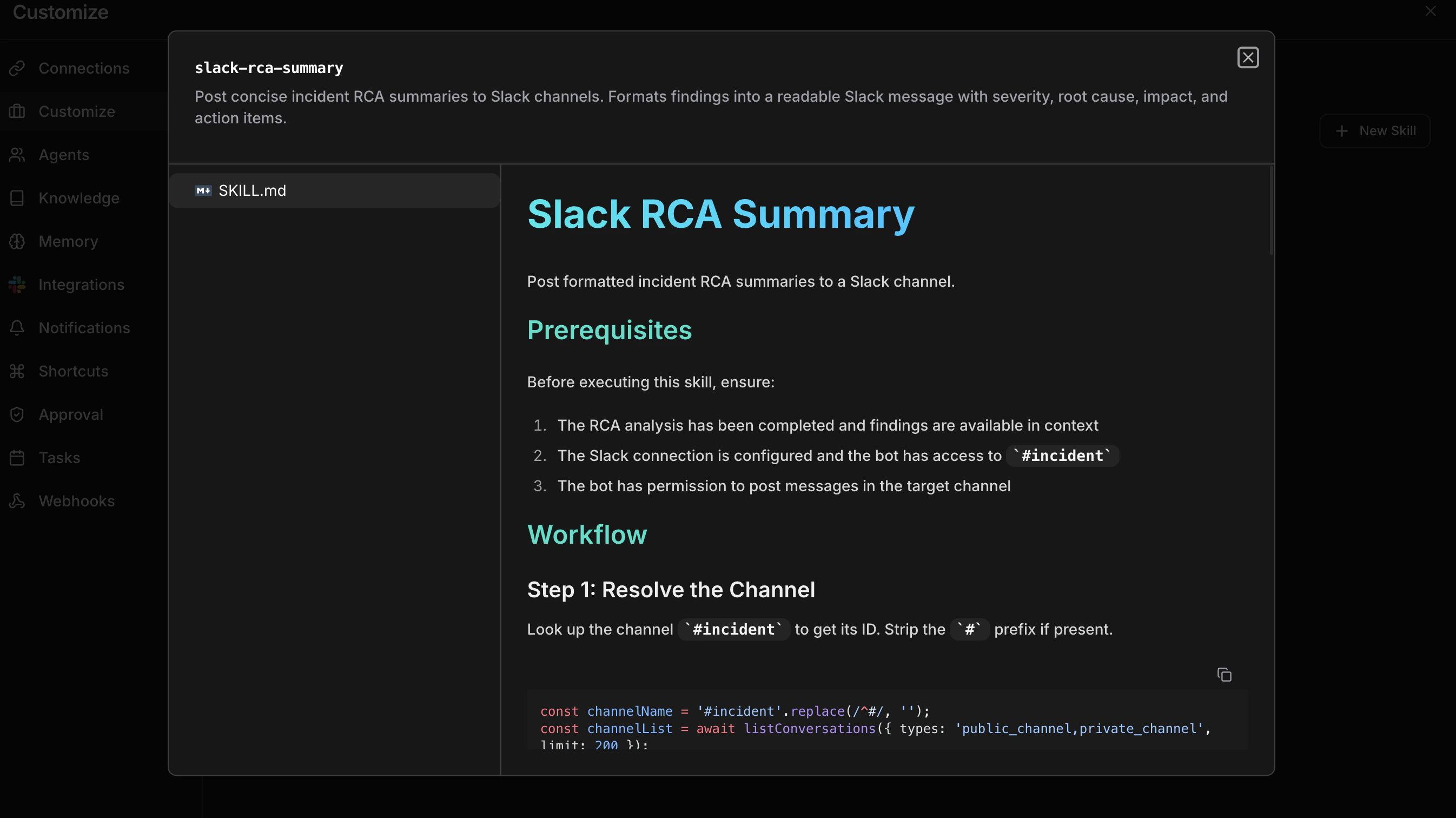Open Integrations via the Slack icon
Viewport: 1456px width, 818px height.
(x=17, y=285)
